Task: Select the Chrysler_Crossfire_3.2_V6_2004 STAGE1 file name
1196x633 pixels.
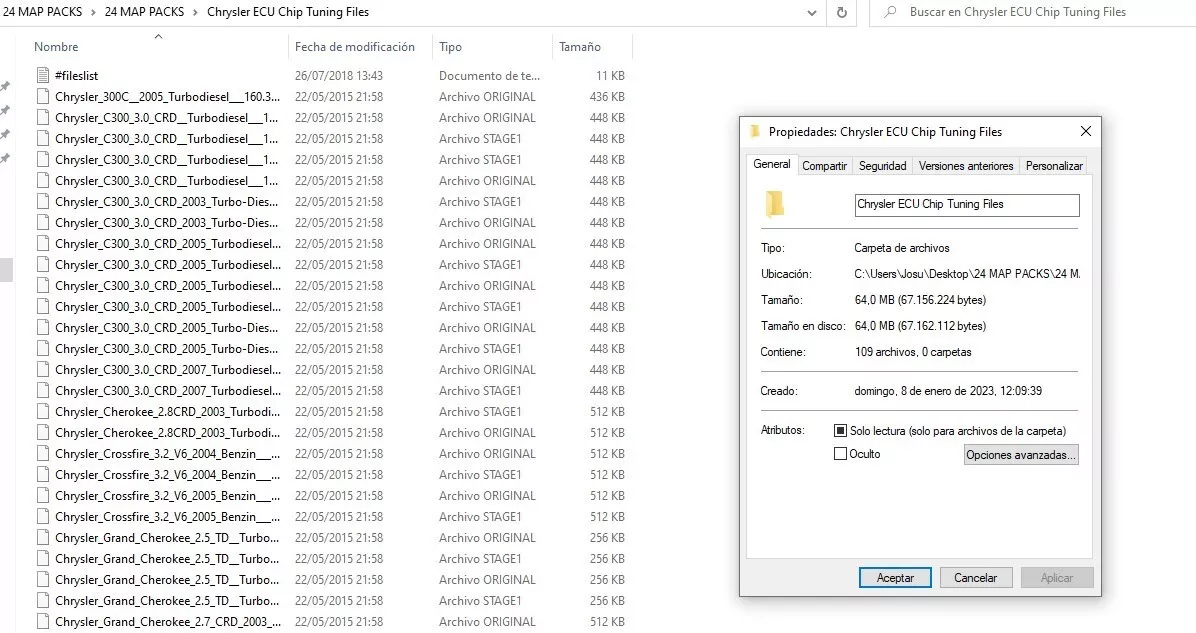Action: (x=168, y=474)
